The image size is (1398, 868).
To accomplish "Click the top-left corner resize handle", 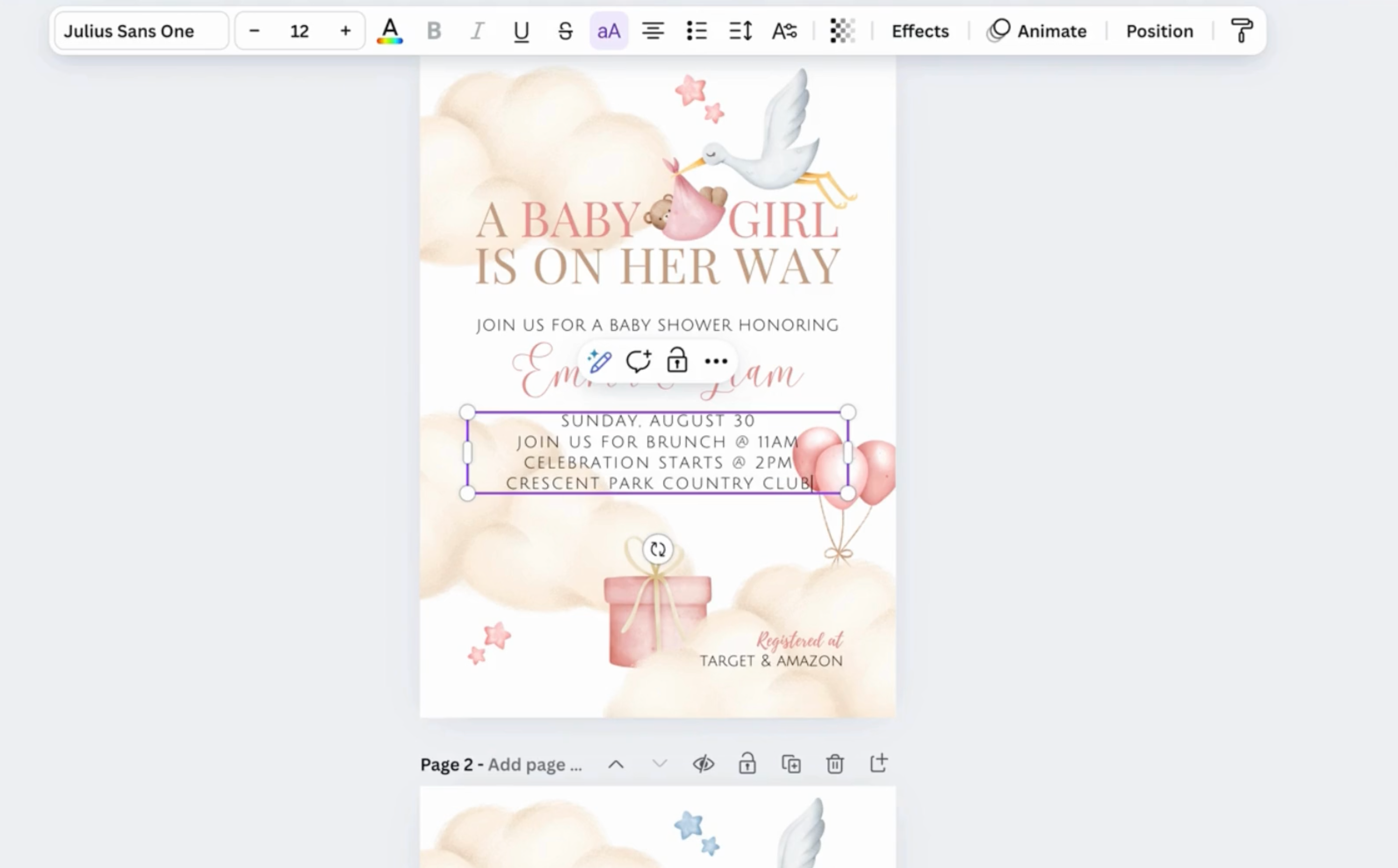I will click(x=467, y=412).
